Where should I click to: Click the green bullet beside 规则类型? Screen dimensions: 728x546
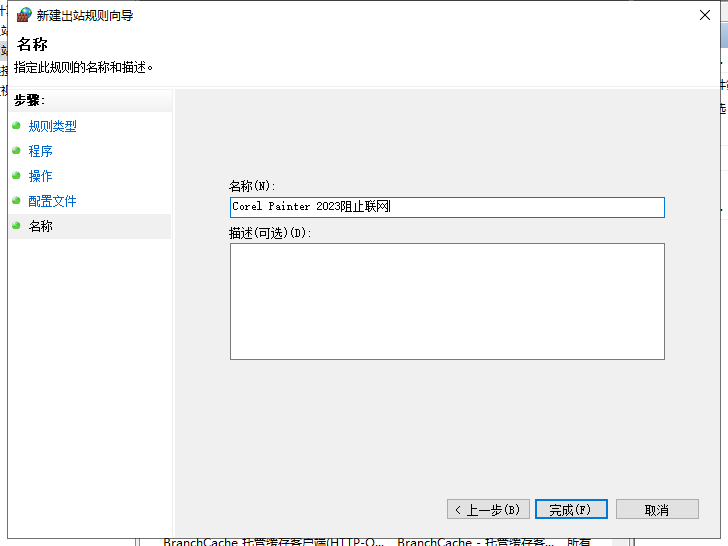coord(16,125)
